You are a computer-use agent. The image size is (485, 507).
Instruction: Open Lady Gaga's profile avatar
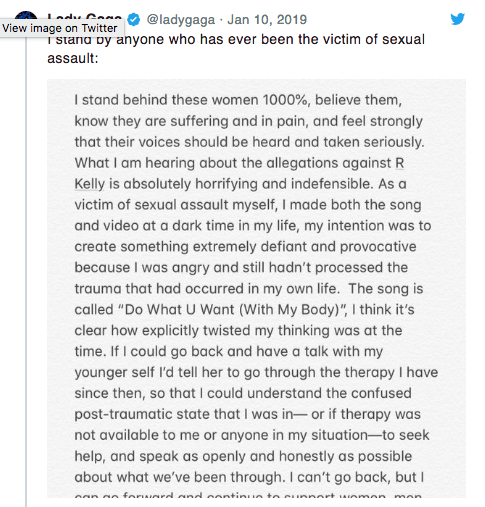click(x=26, y=15)
